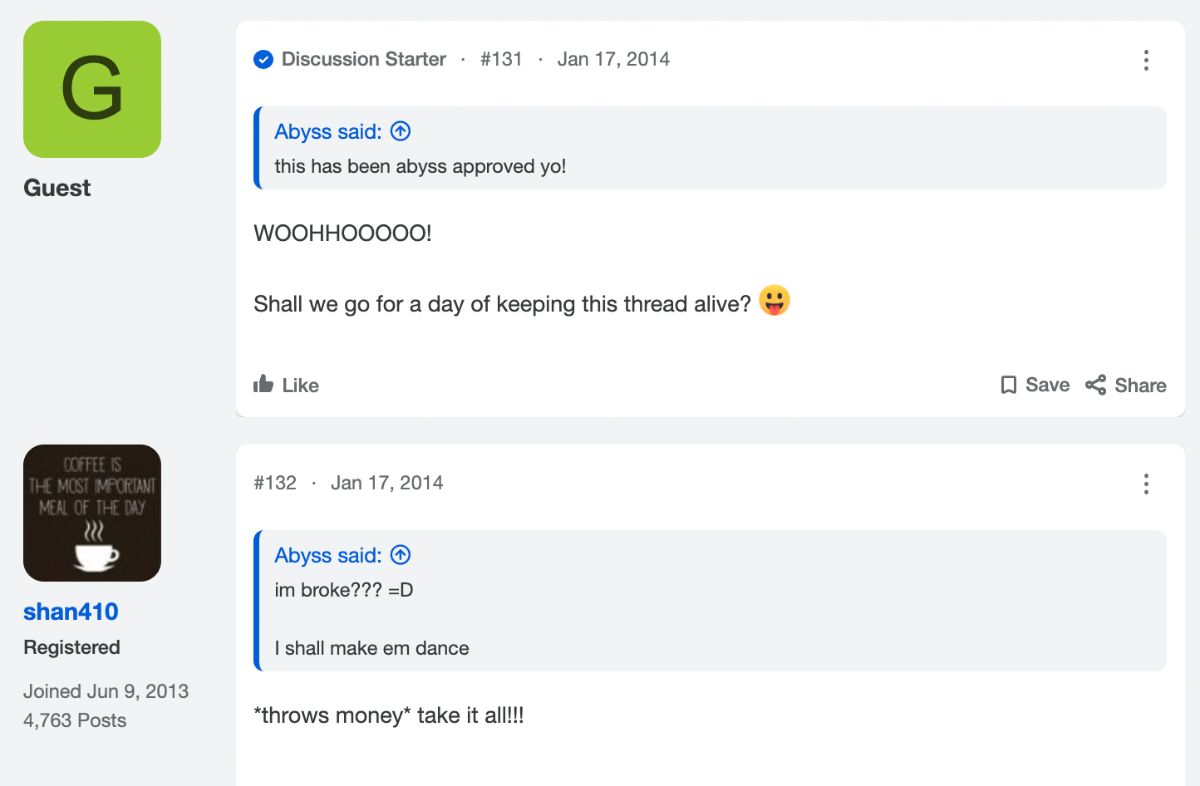Share post #131 via Share label

[1126, 385]
